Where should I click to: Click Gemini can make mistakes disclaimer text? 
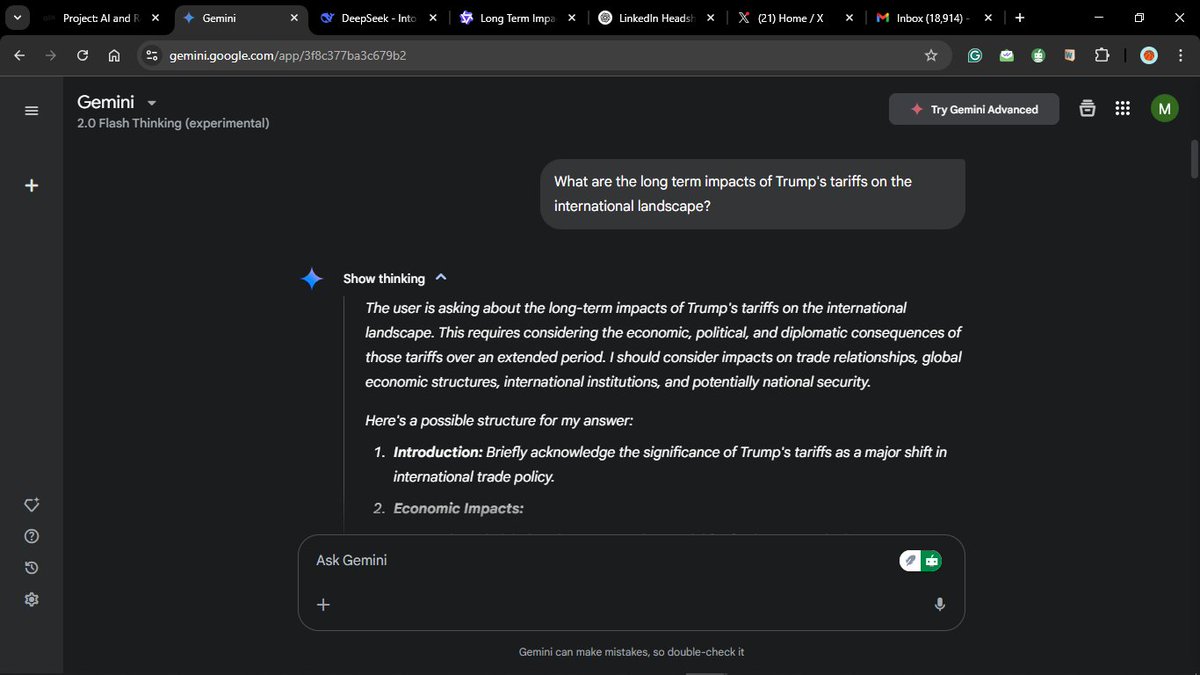click(631, 652)
